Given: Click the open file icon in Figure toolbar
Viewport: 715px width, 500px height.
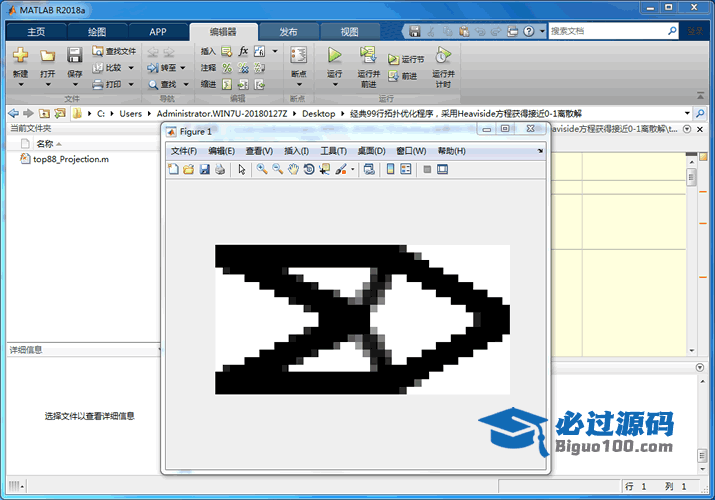Looking at the screenshot, I should tap(188, 170).
